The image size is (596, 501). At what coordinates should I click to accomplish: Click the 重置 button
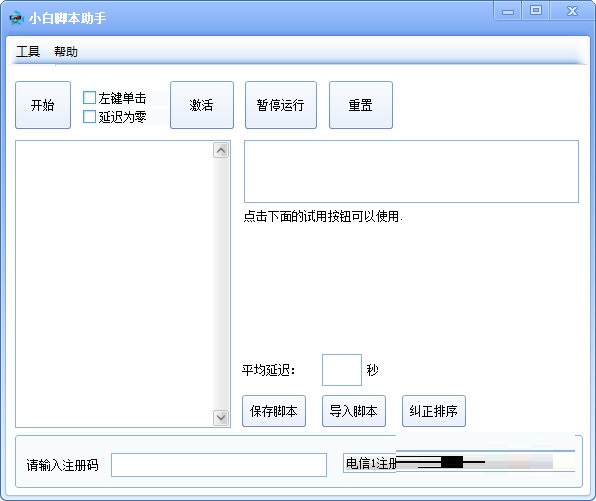[x=361, y=105]
